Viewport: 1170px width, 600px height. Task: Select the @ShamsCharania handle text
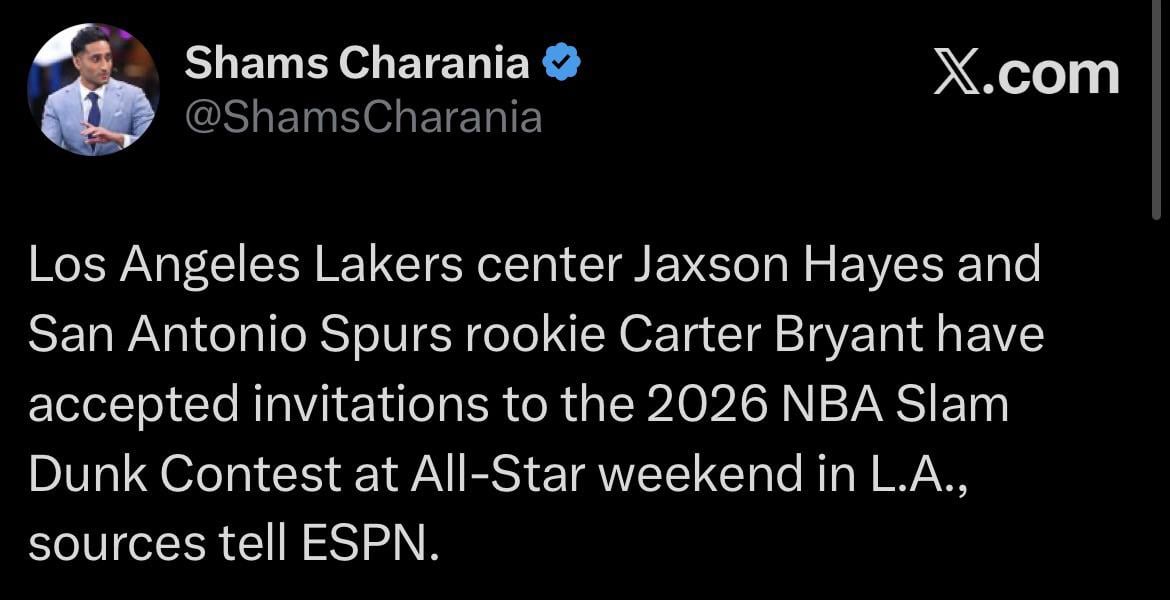pos(363,117)
